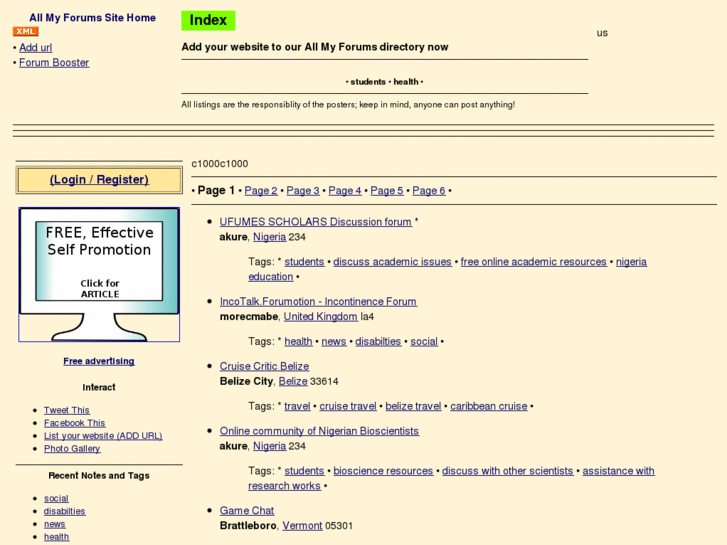The height and width of the screenshot is (545, 727).
Task: Open IncoTalk.Forumotion Incontinence Forum listing
Action: point(318,301)
